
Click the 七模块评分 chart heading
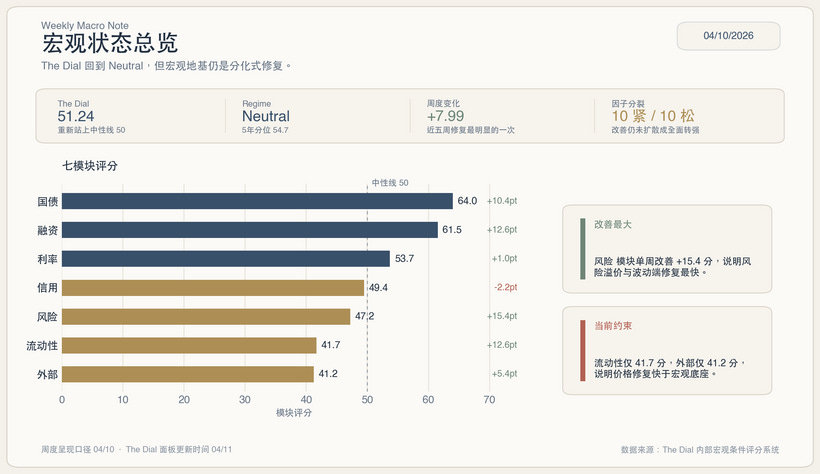point(90,166)
